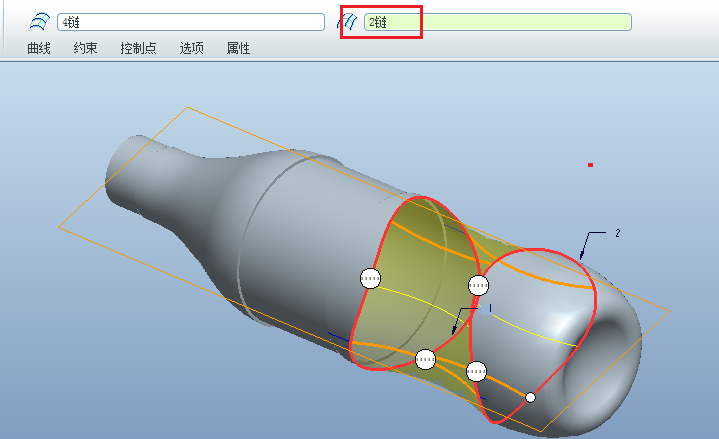Image resolution: width=719 pixels, height=439 pixels.
Task: Click the upper-left circular constraint handle
Action: click(370, 279)
